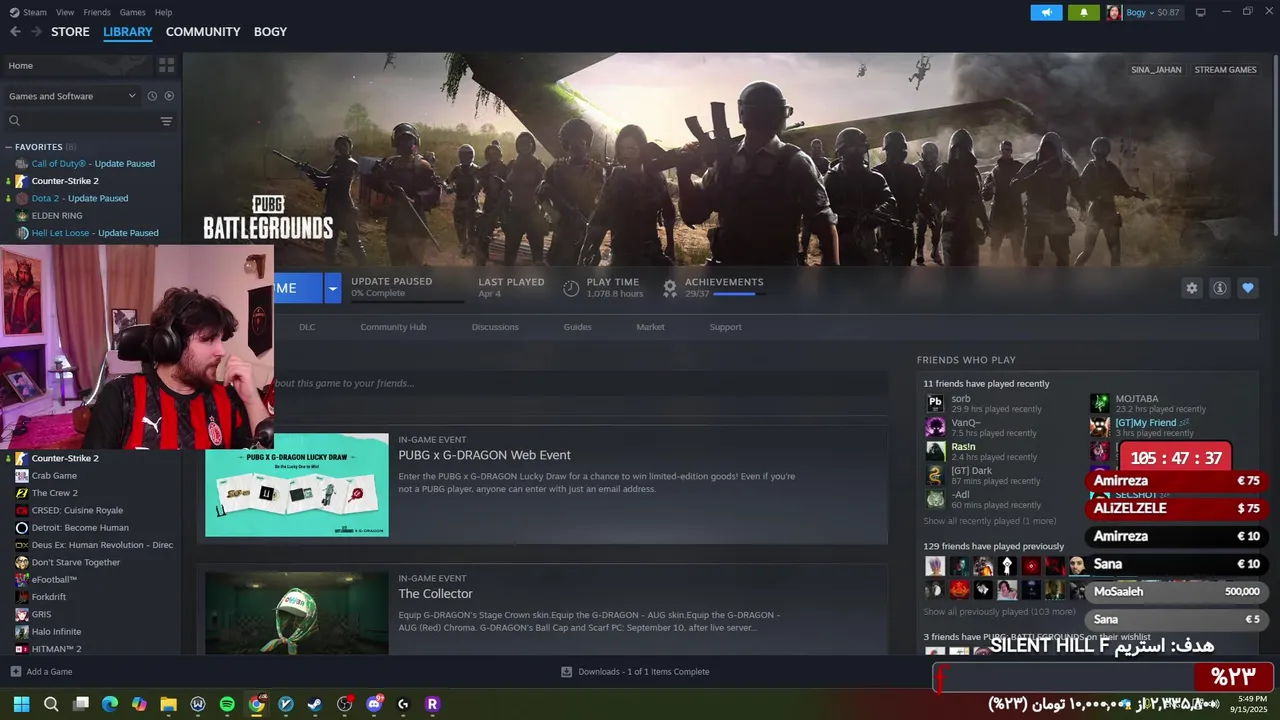
Task: Collapse the FAVORITES category
Action: (x=9, y=147)
